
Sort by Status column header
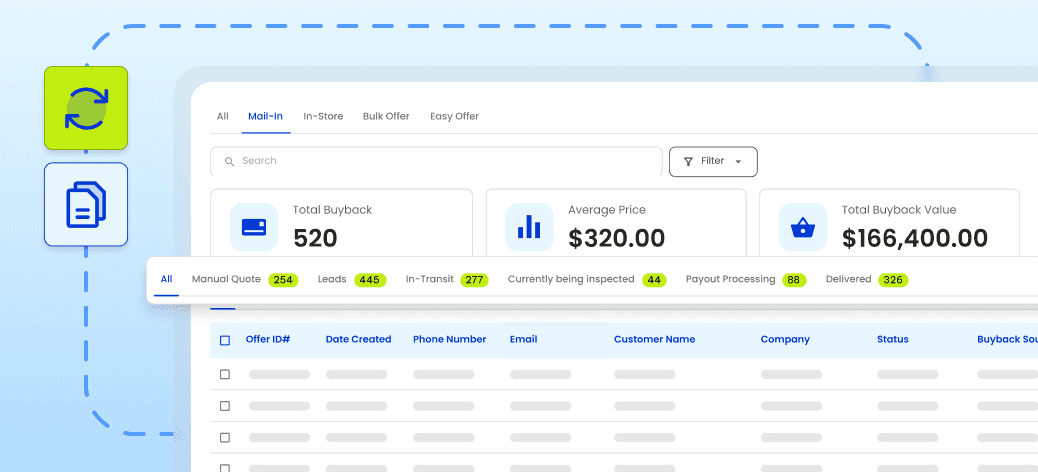point(892,339)
